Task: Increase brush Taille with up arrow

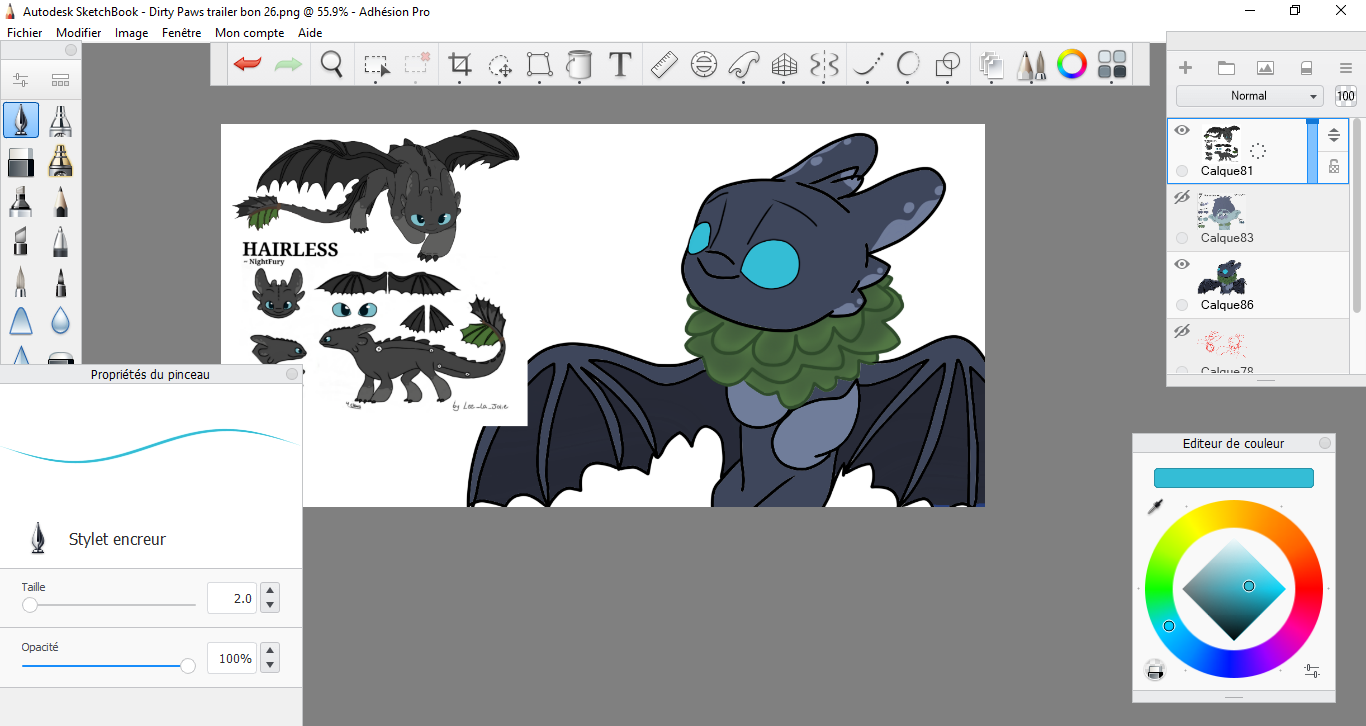Action: (x=269, y=591)
